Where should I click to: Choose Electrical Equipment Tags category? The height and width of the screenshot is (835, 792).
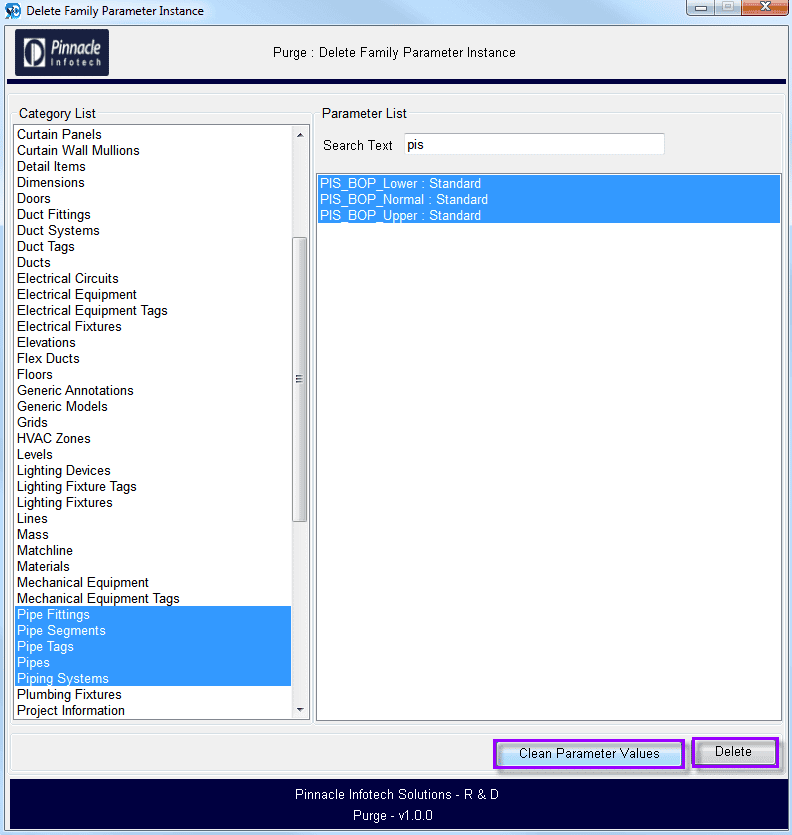[153, 310]
